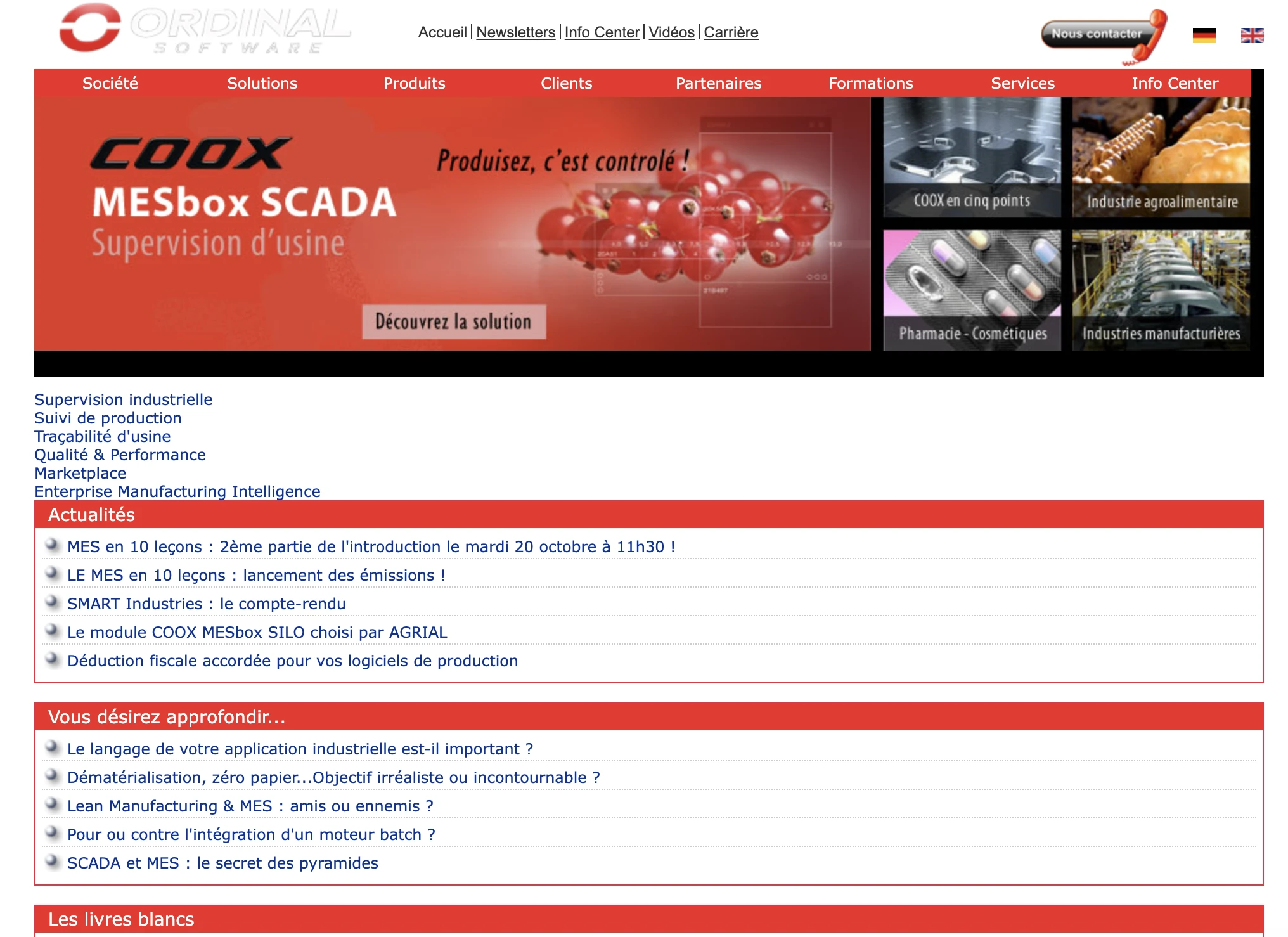Go to Supervision industrielle
1288x937 pixels.
[124, 400]
